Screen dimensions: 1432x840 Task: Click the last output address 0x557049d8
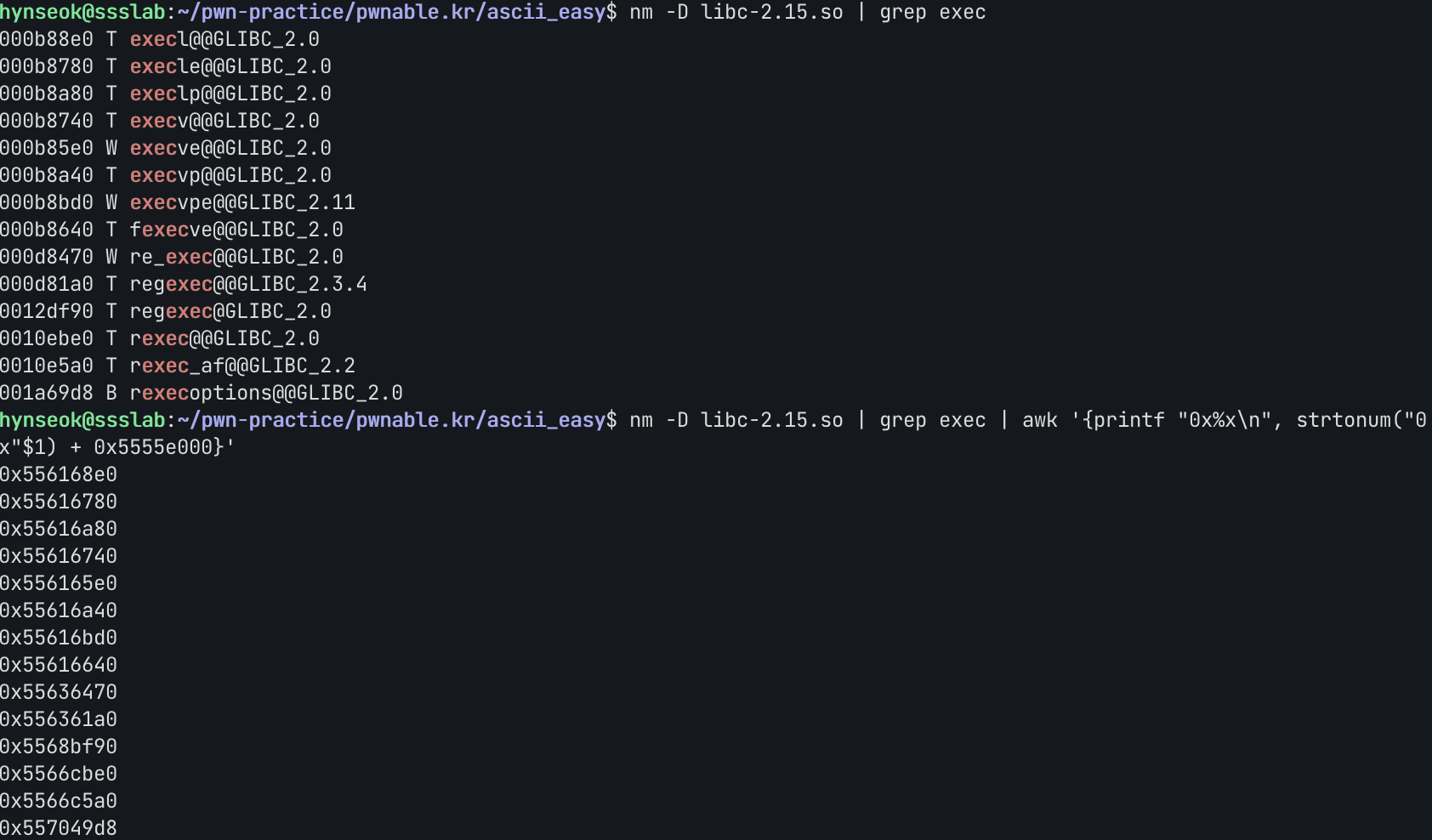click(59, 828)
